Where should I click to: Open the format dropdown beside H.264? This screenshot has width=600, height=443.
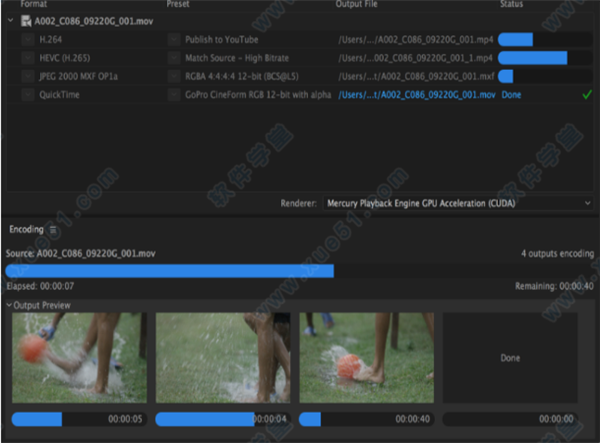coord(27,39)
